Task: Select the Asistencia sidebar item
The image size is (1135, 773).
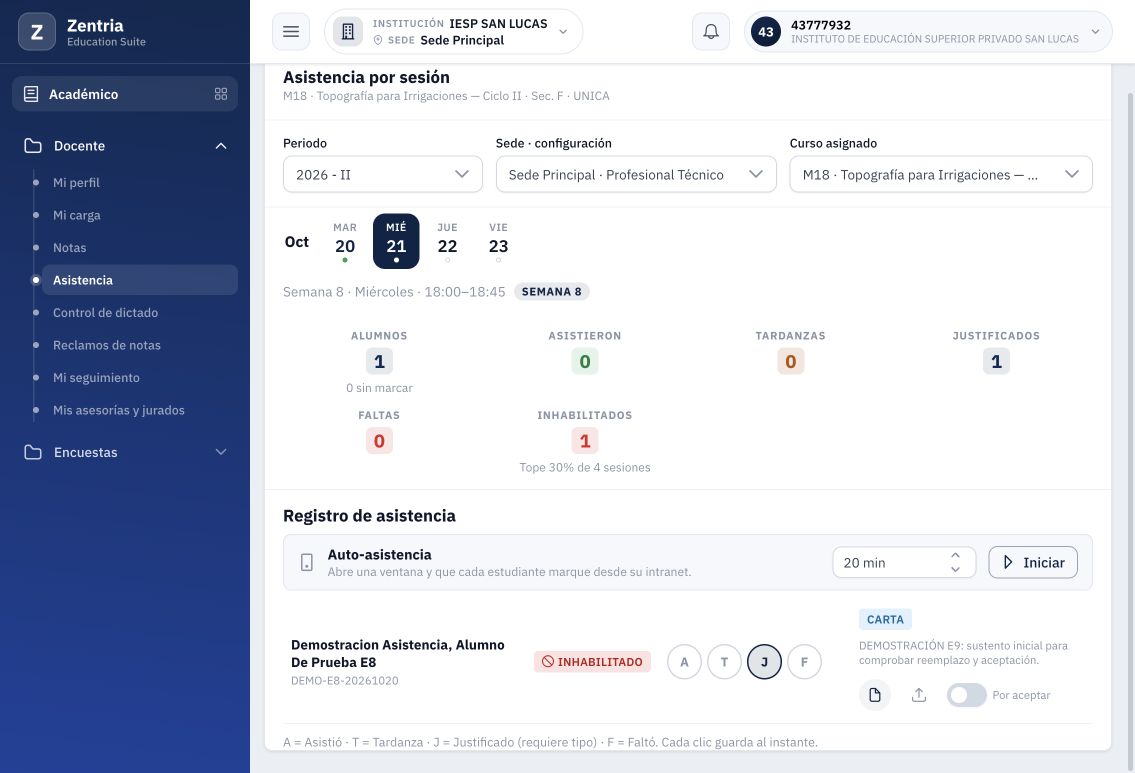Action: click(140, 280)
